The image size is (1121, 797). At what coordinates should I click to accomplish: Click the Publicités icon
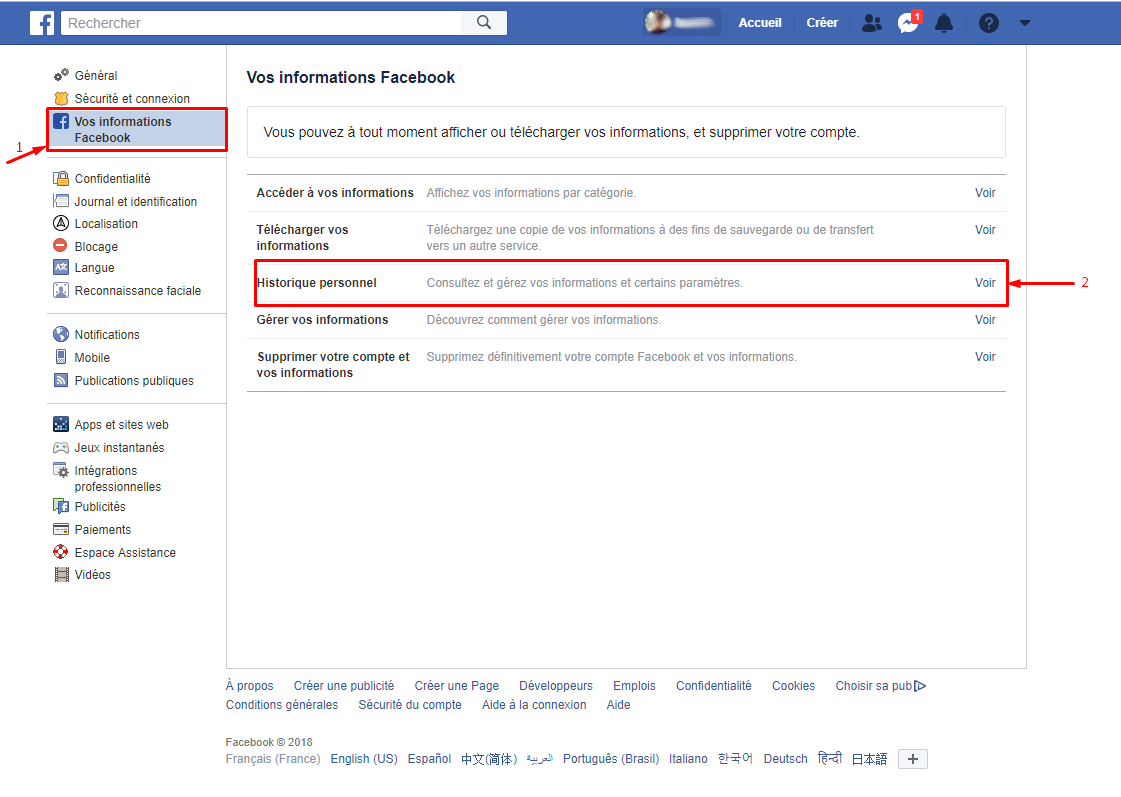[x=61, y=506]
